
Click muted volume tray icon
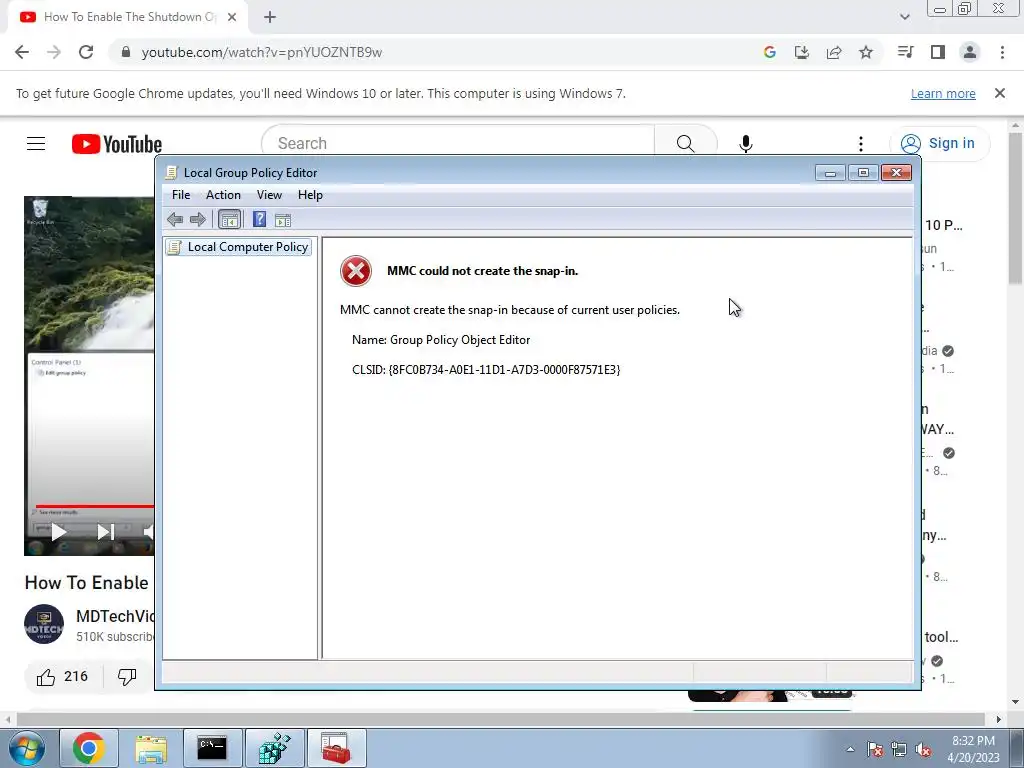923,749
